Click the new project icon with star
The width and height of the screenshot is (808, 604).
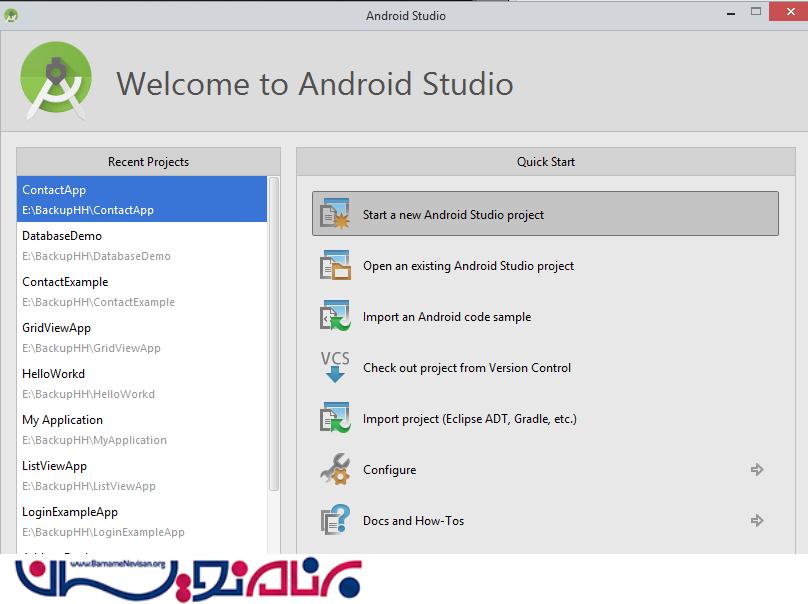tap(334, 215)
